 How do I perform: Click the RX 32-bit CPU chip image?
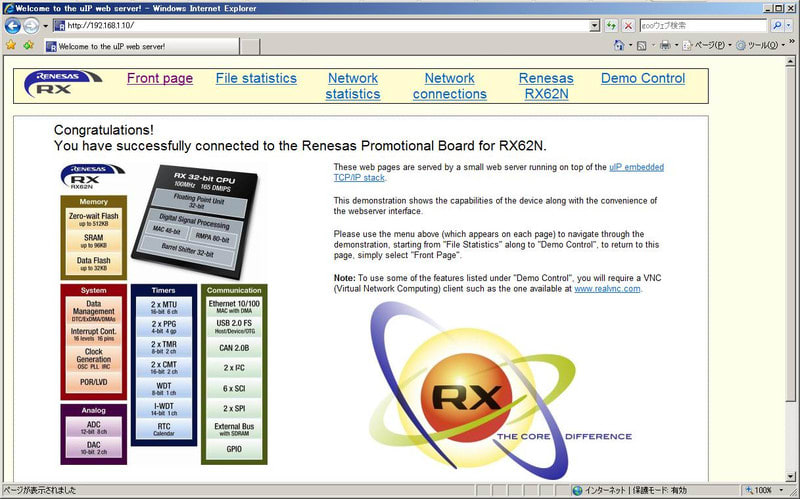(x=195, y=220)
